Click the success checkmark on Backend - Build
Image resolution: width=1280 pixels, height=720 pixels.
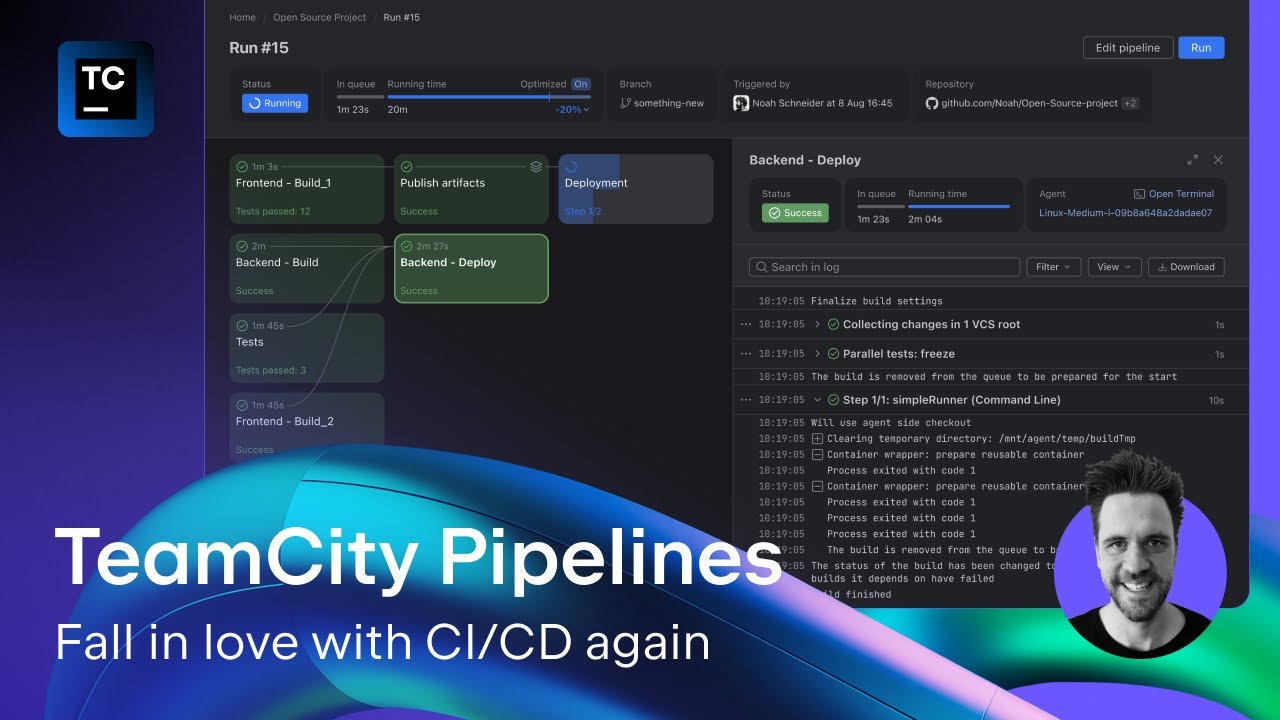tap(242, 246)
